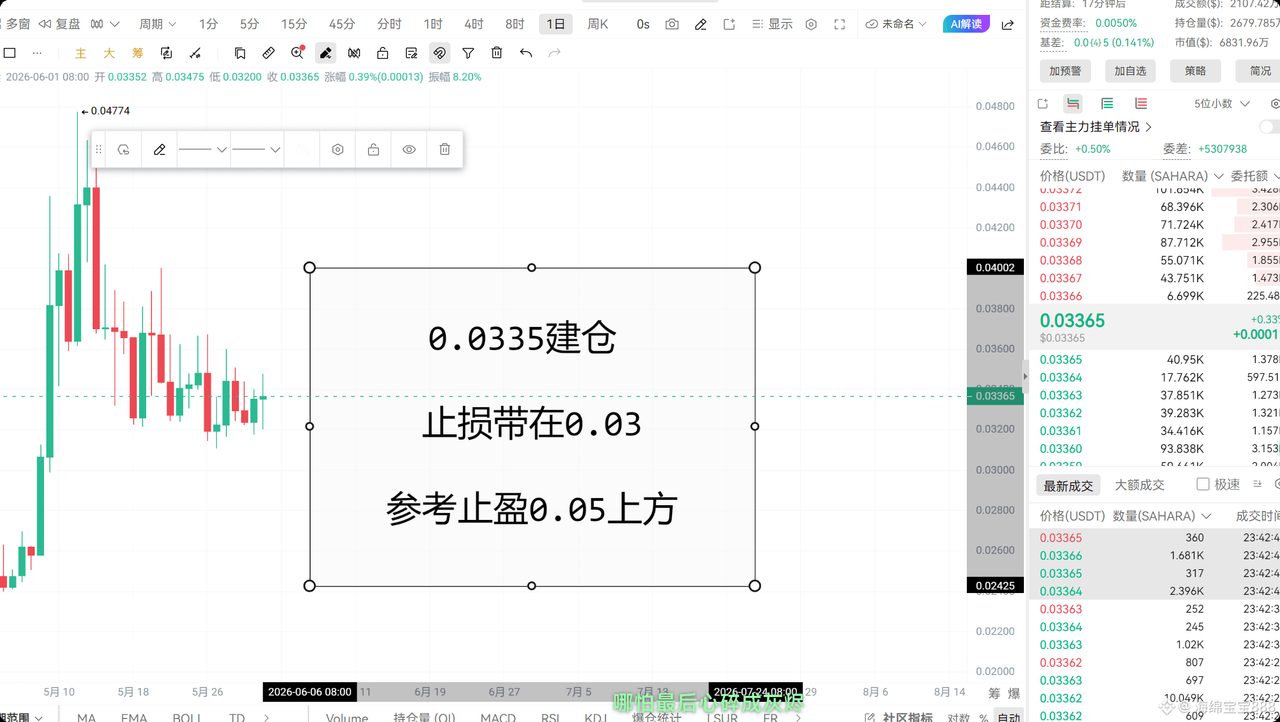Tick the 极速 checkbox
The height and width of the screenshot is (722, 1280).
point(1203,484)
